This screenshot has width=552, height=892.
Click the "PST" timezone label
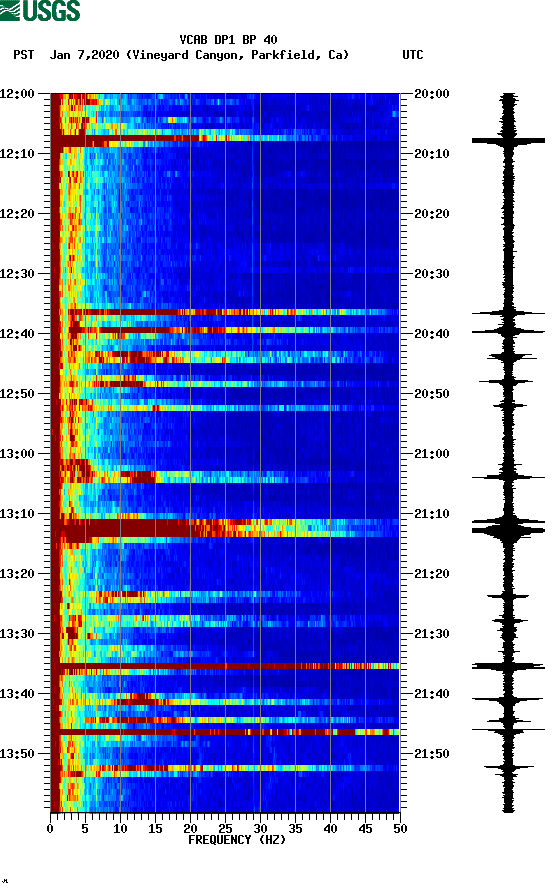tap(24, 55)
